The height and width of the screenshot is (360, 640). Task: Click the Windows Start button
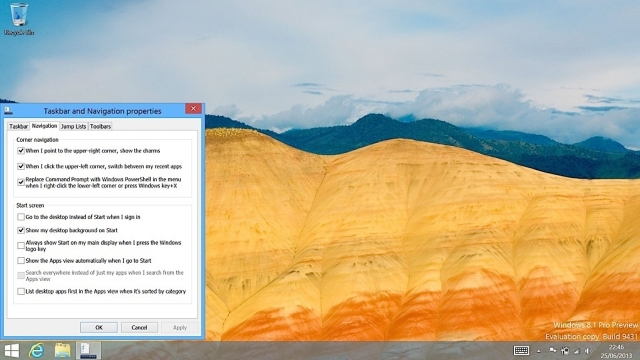(11, 351)
